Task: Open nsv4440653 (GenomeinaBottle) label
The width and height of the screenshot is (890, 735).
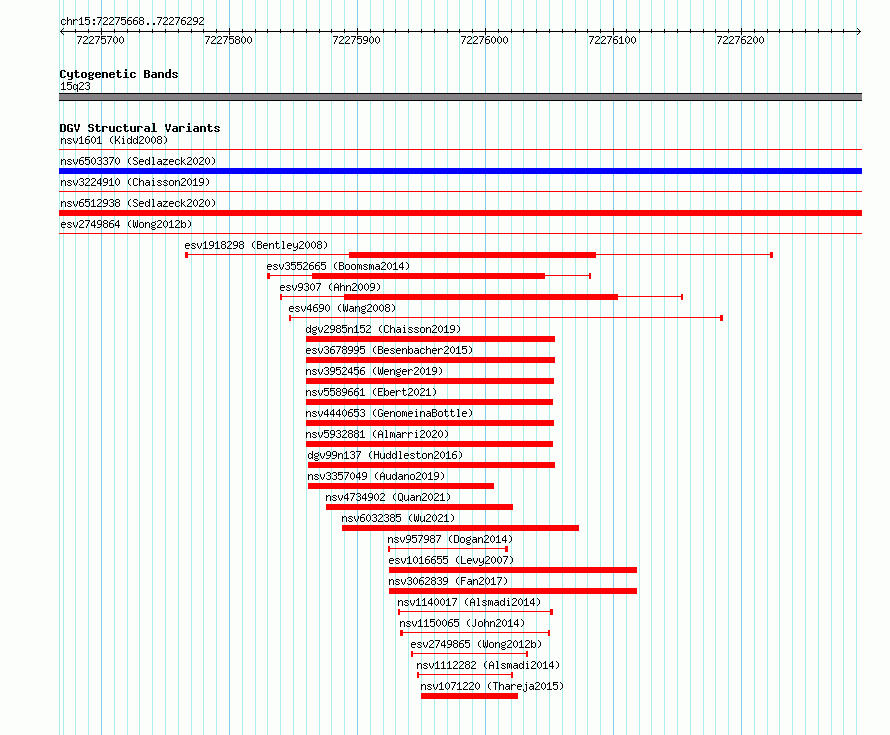Action: coord(389,413)
